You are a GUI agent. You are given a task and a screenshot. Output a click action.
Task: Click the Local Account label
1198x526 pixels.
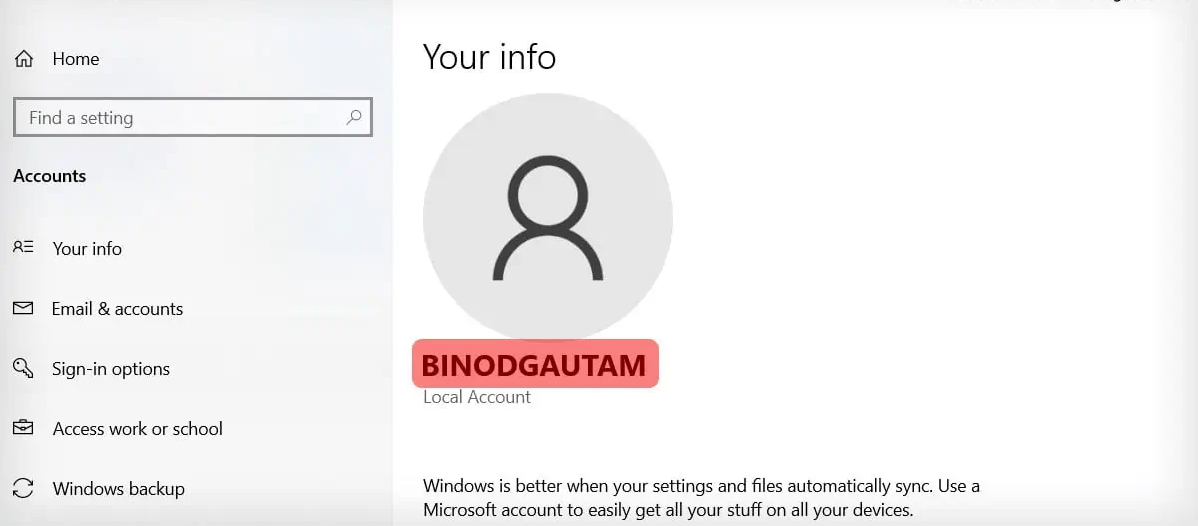pos(477,398)
